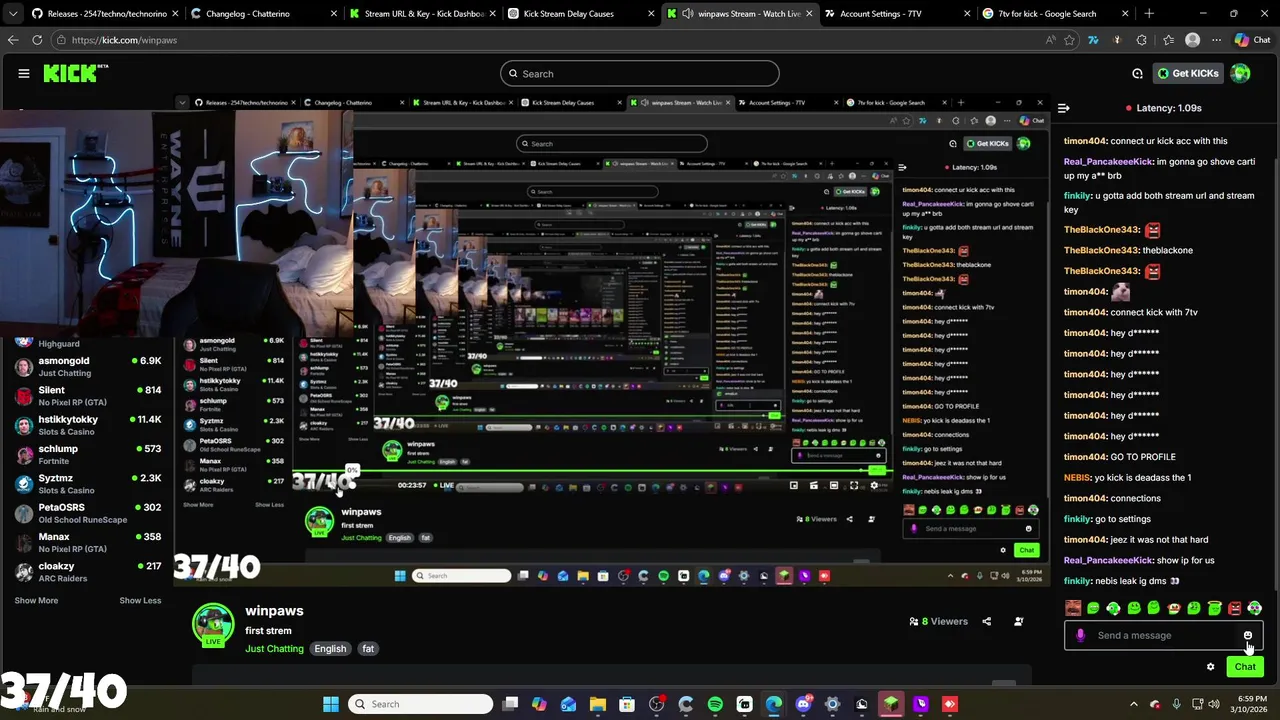1280x720 pixels.
Task: Open browser Settings and more menu
Action: pyautogui.click(x=1216, y=40)
